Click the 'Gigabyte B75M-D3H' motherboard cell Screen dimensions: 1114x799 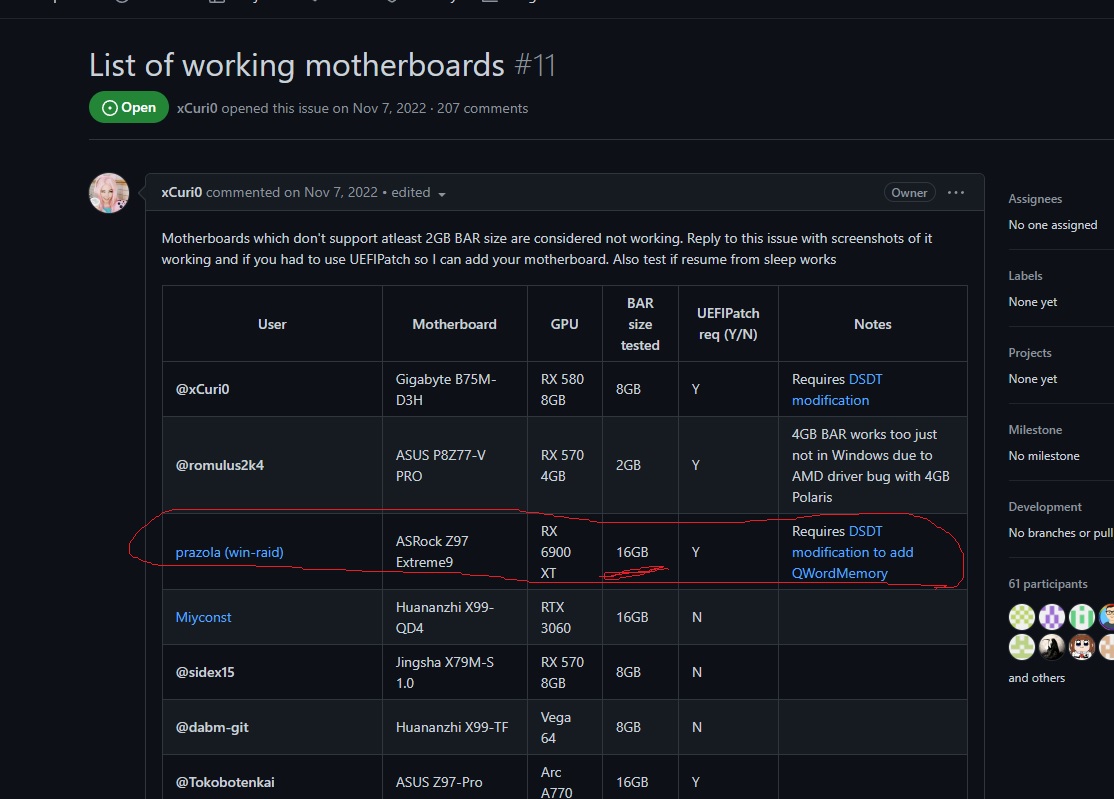point(455,389)
